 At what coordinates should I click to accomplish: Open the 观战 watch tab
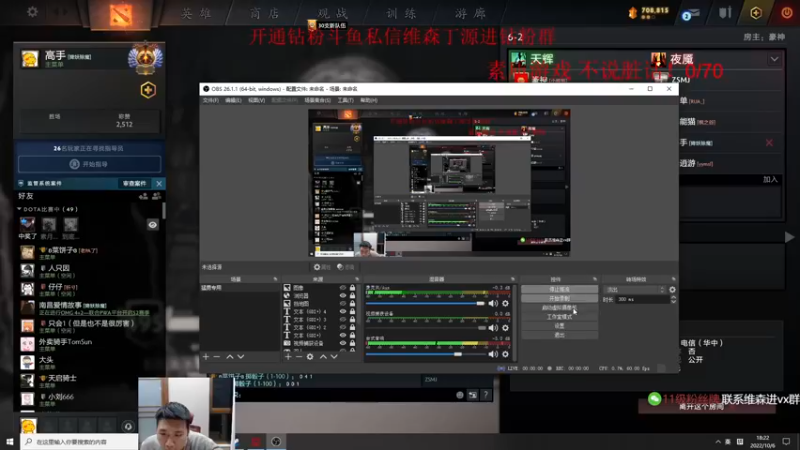(x=333, y=13)
